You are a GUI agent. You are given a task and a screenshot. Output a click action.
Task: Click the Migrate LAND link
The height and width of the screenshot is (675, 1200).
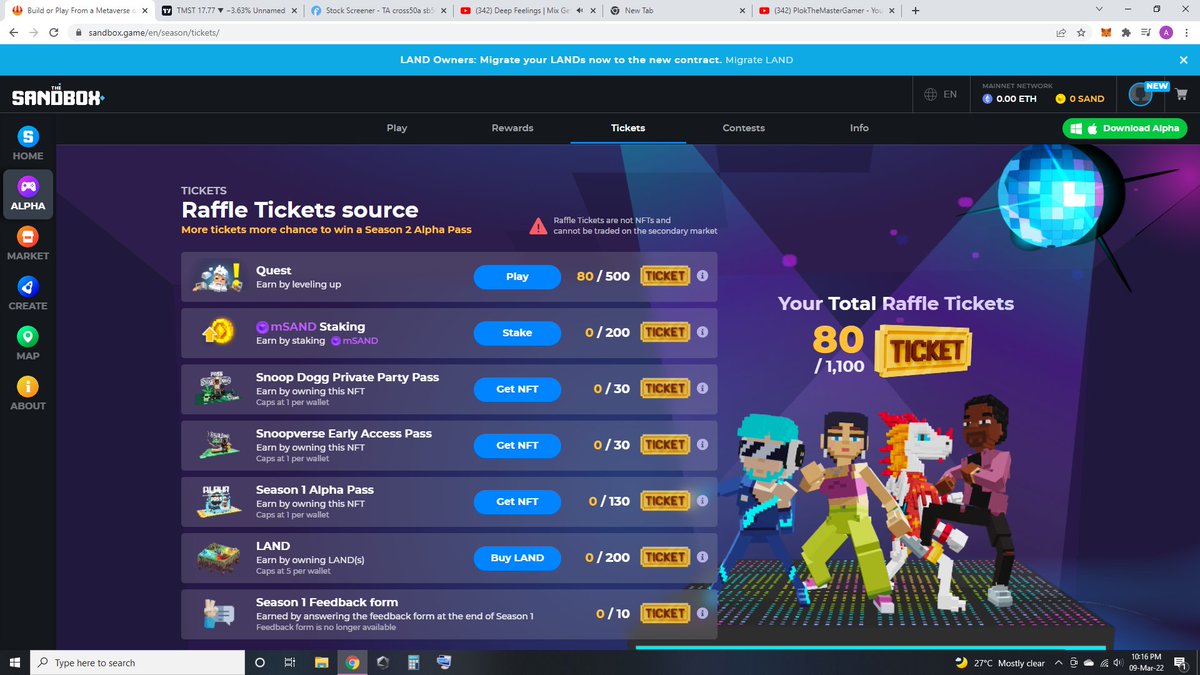tap(759, 60)
